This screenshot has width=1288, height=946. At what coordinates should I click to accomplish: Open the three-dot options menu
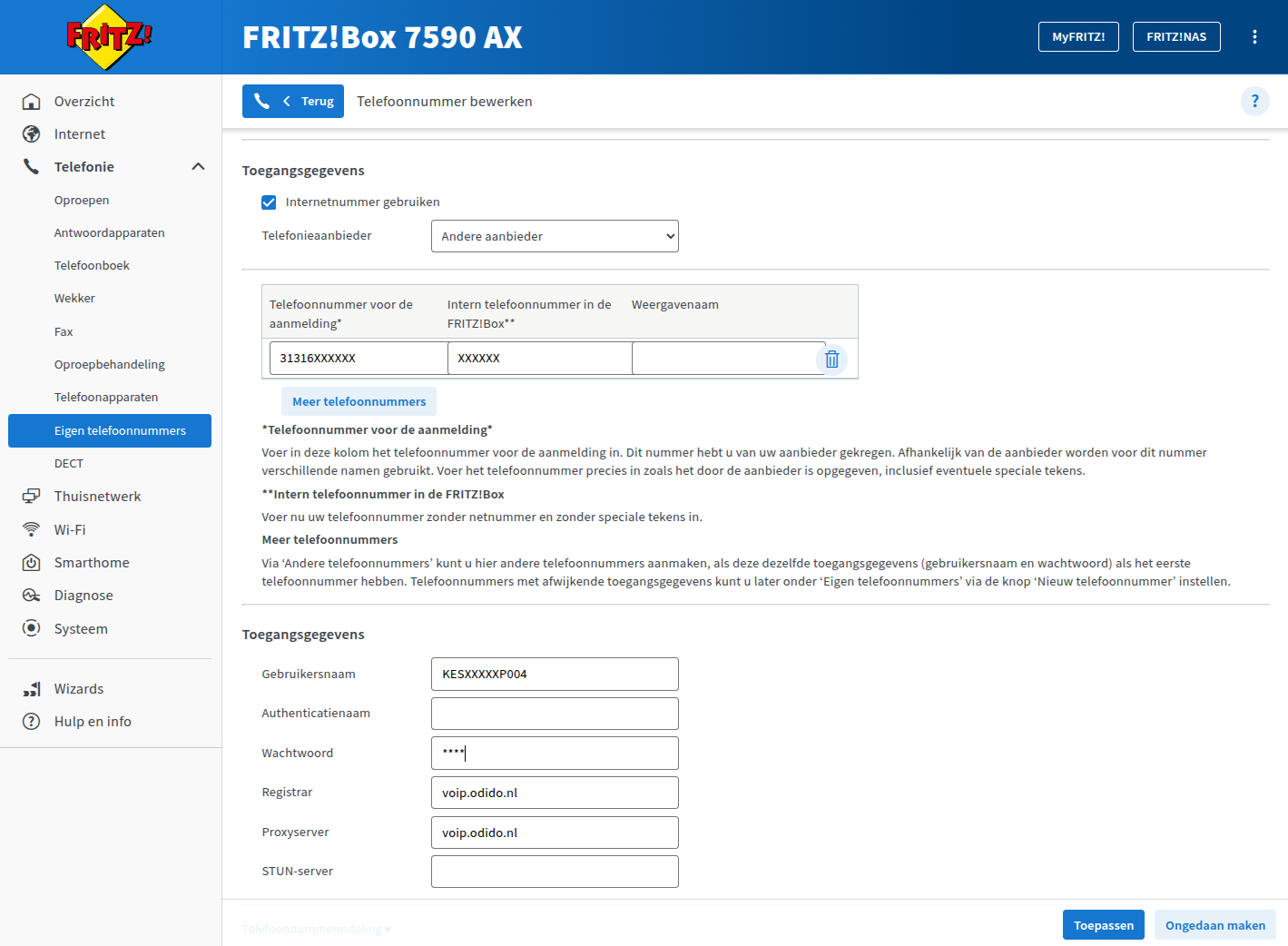pyautogui.click(x=1254, y=37)
